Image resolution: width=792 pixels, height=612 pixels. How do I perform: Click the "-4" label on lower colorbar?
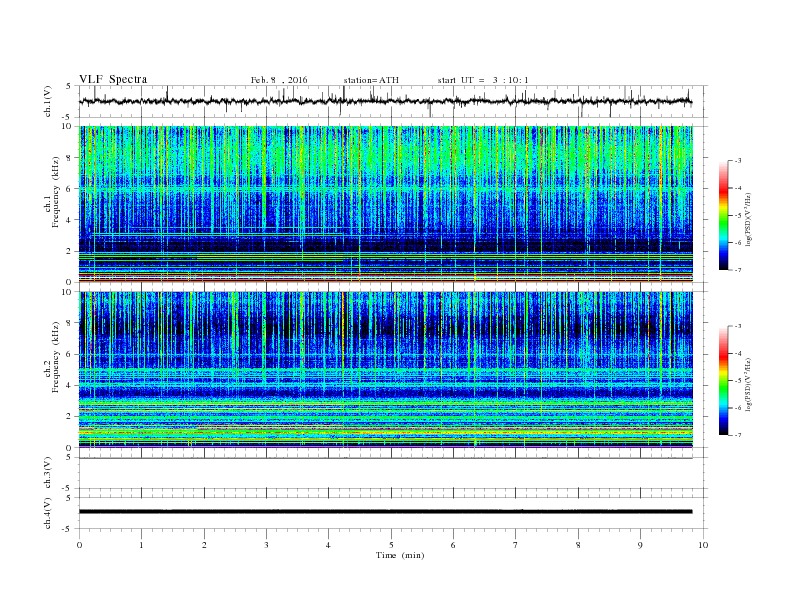738,353
